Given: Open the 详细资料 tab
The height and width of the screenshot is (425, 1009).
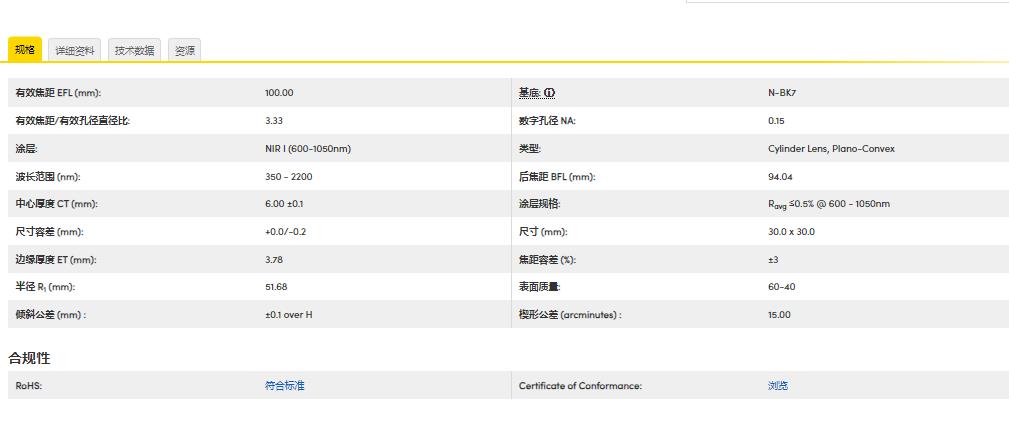Looking at the screenshot, I should click(75, 50).
